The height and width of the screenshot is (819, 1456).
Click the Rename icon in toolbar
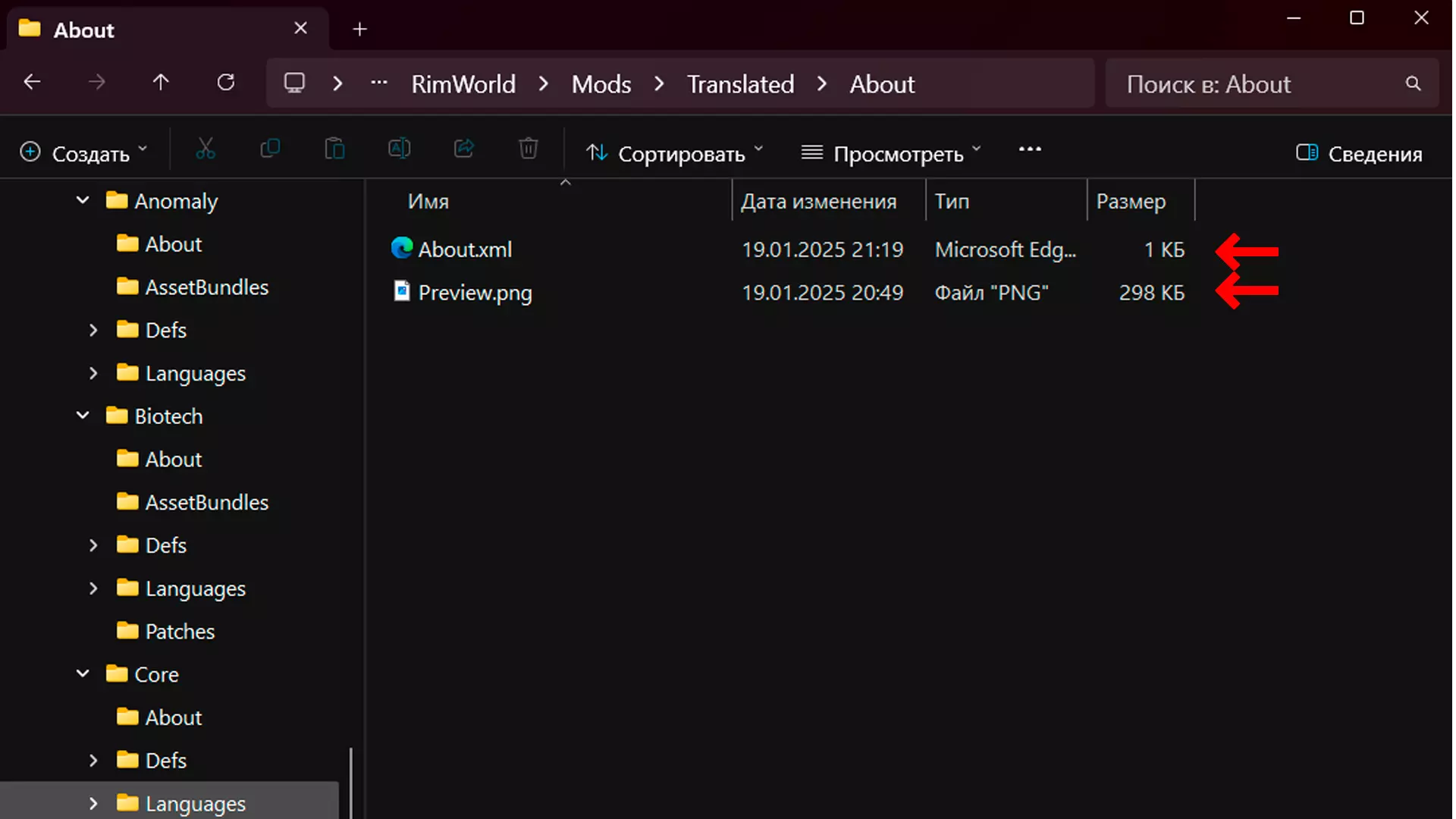coord(399,149)
